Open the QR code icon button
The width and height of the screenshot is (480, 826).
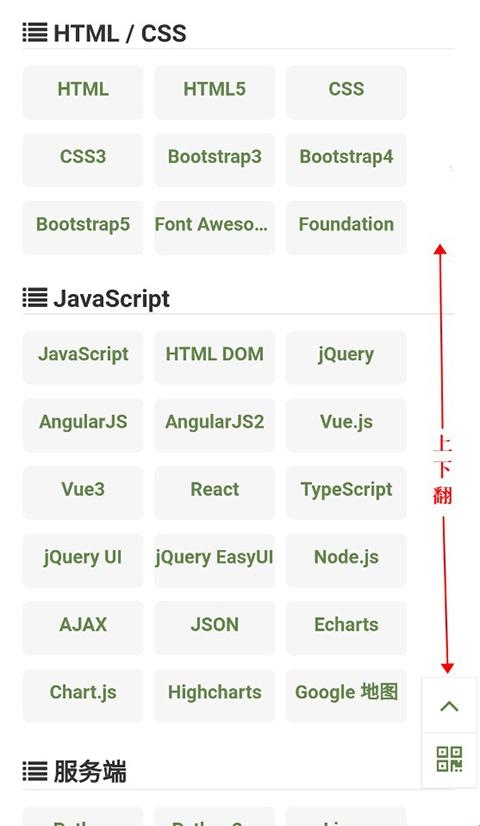click(449, 760)
